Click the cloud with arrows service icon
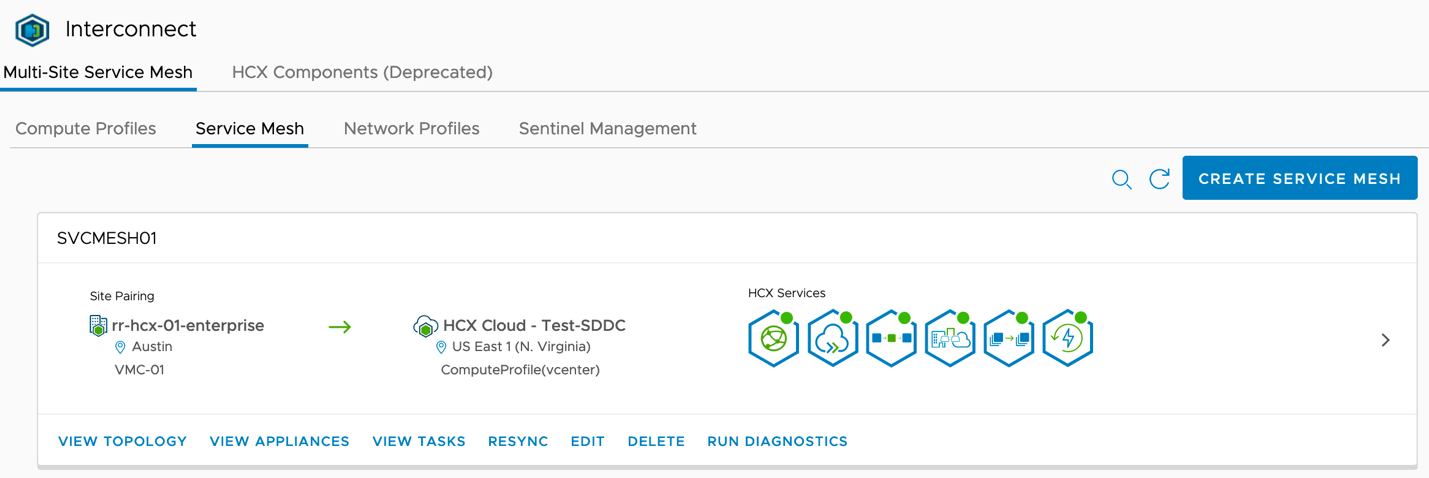The image size is (1429, 478). click(832, 339)
